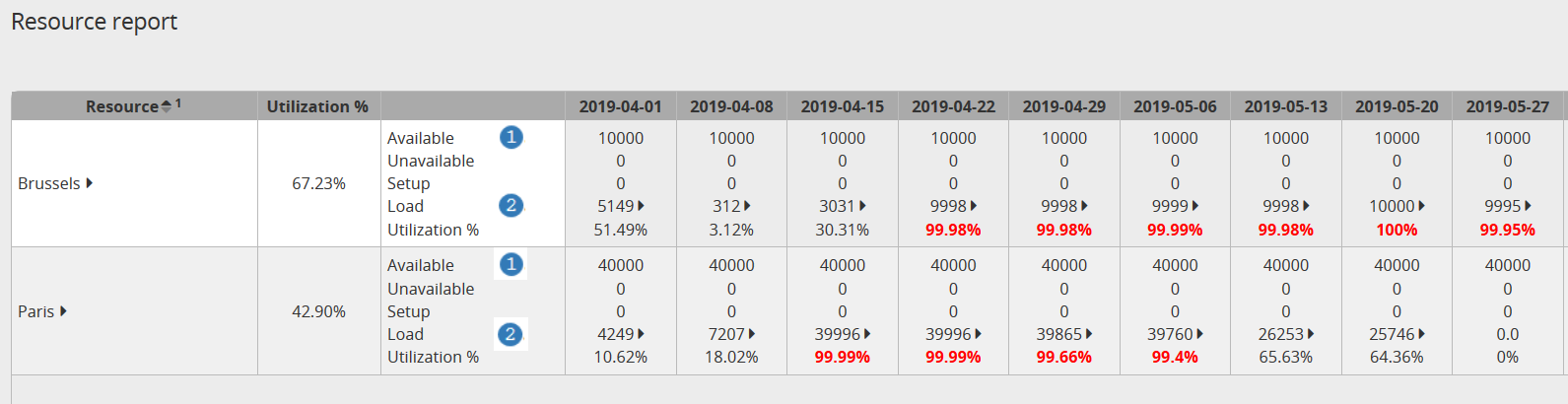Image resolution: width=1568 pixels, height=404 pixels.
Task: Select the 2019-04-01 date column header
Action: tap(620, 106)
